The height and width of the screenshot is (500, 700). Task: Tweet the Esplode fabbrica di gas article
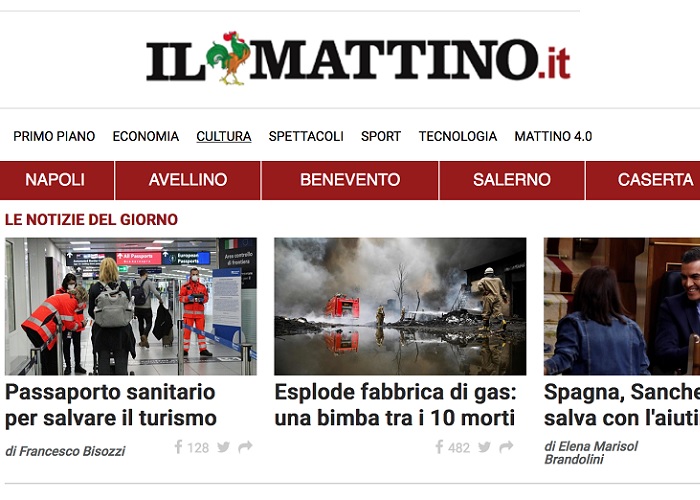point(484,447)
